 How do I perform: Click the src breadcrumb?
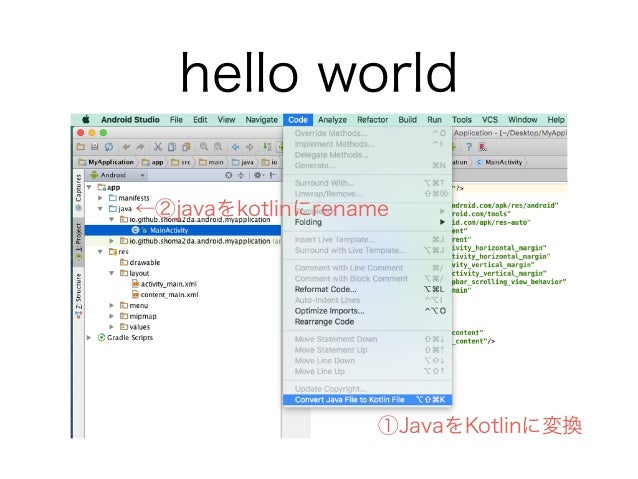pos(181,162)
